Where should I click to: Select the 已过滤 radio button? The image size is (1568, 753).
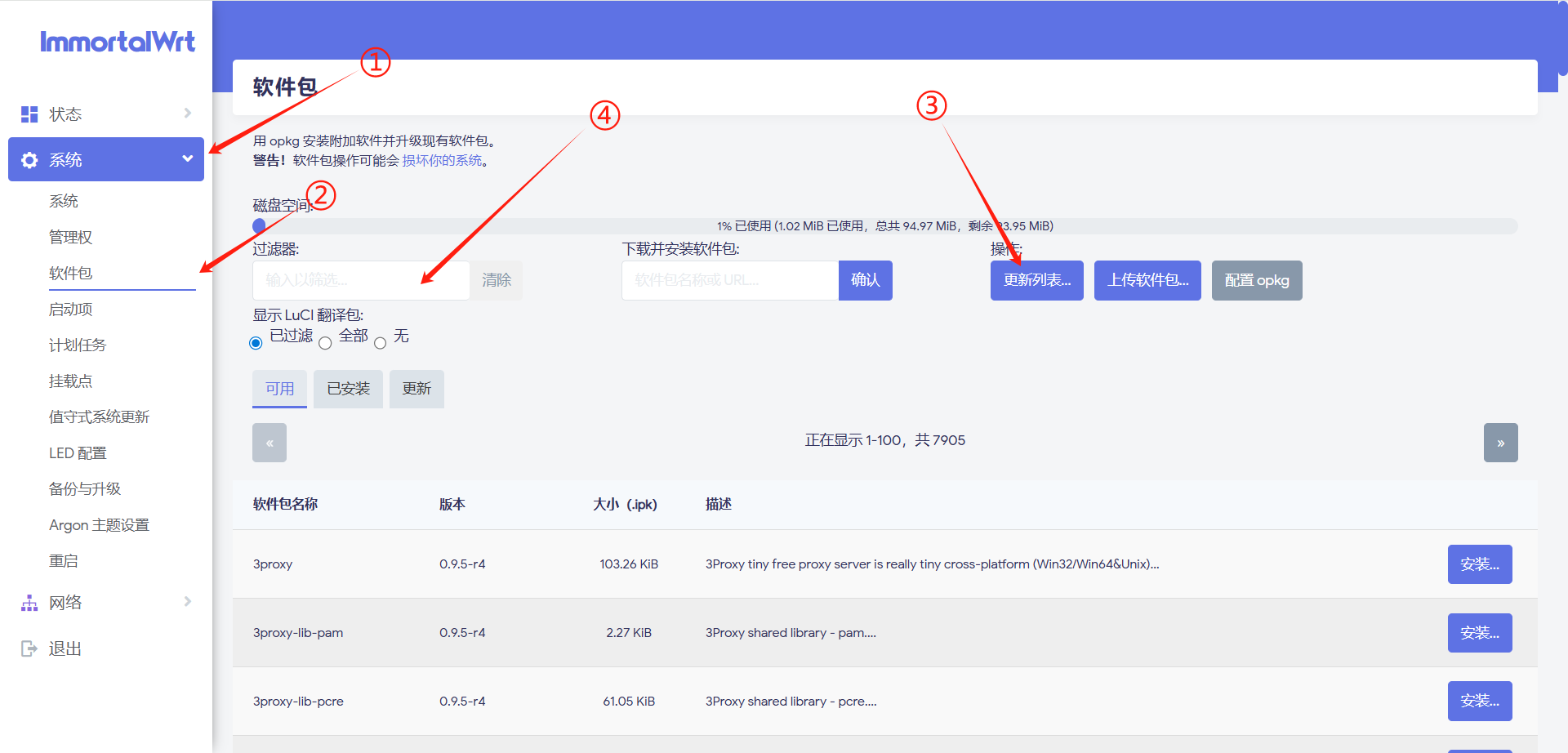pos(256,342)
